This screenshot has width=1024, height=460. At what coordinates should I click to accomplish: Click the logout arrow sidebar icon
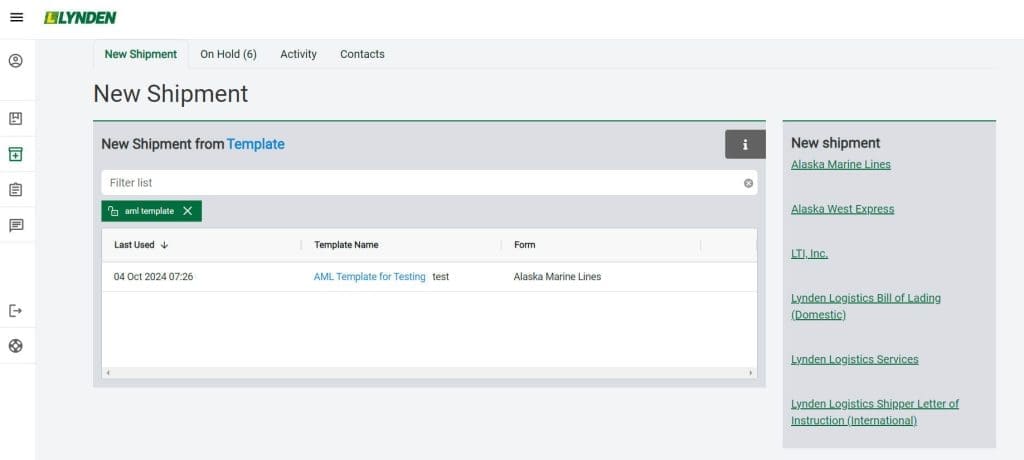click(x=16, y=310)
